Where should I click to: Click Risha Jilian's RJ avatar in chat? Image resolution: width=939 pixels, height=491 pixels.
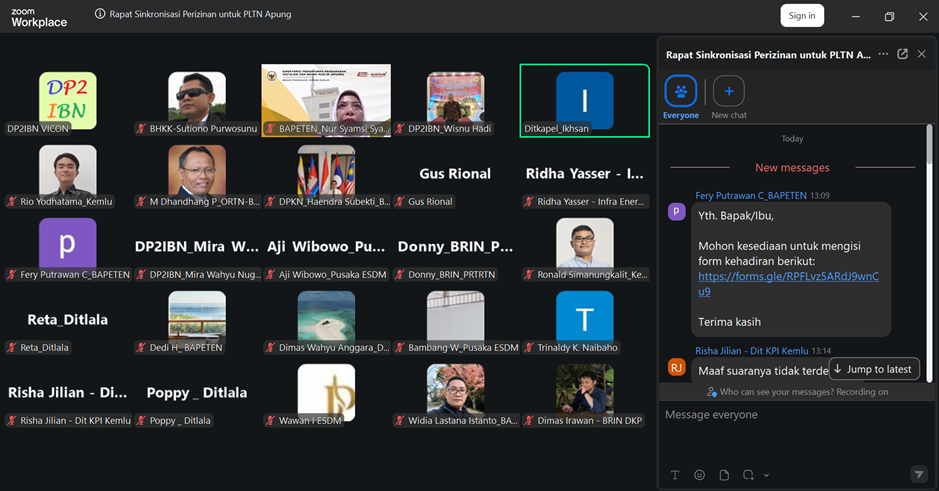pyautogui.click(x=677, y=367)
